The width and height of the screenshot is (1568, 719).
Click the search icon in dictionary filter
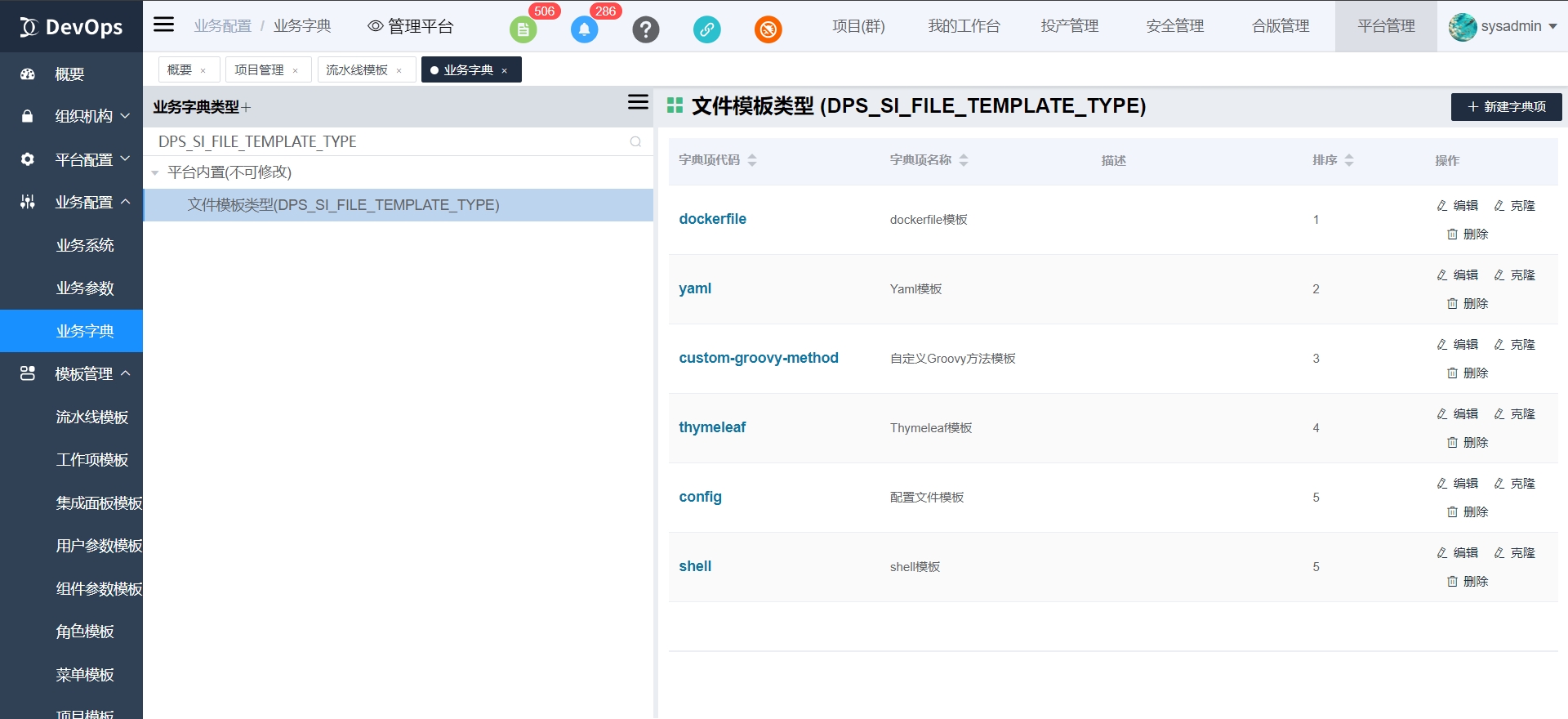[635, 142]
